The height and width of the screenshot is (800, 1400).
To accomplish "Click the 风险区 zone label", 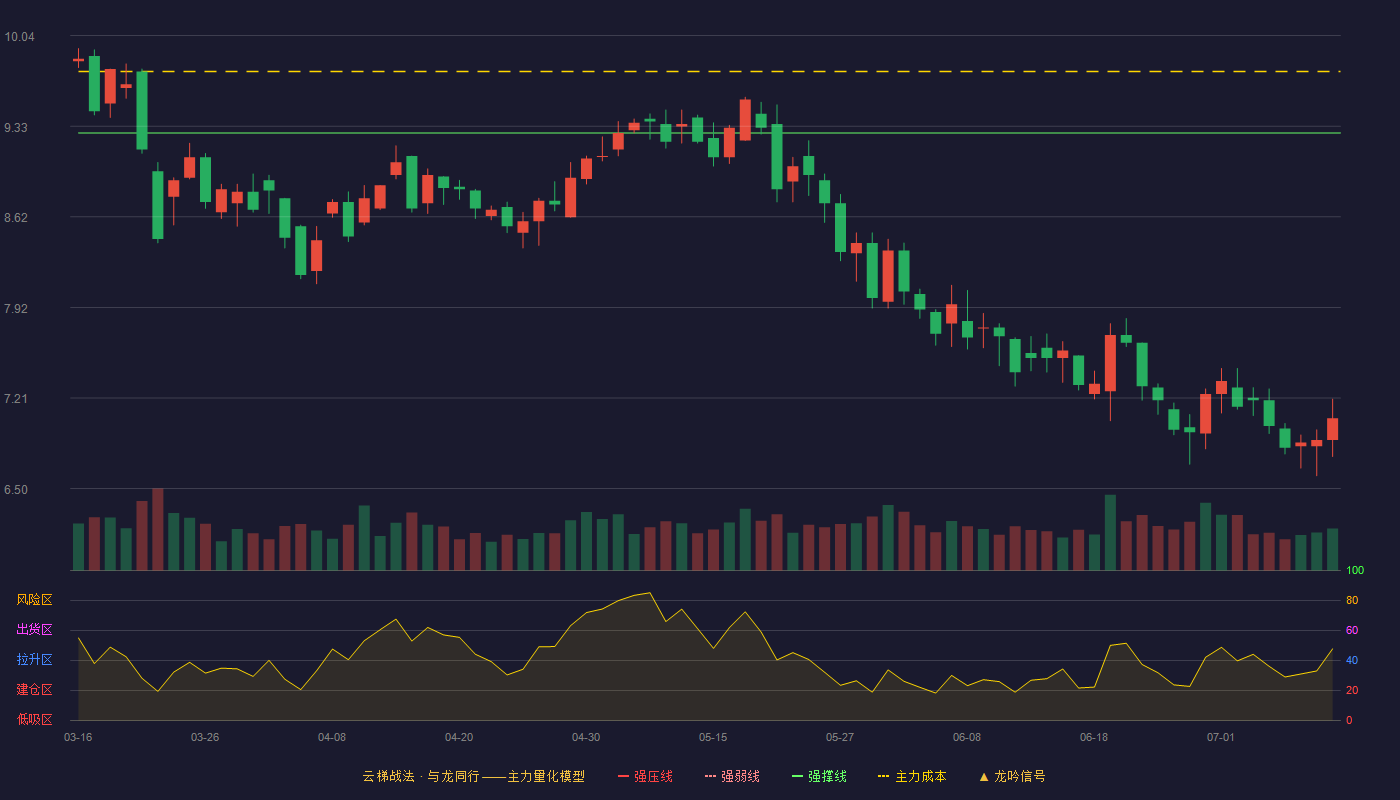I will [x=35, y=600].
